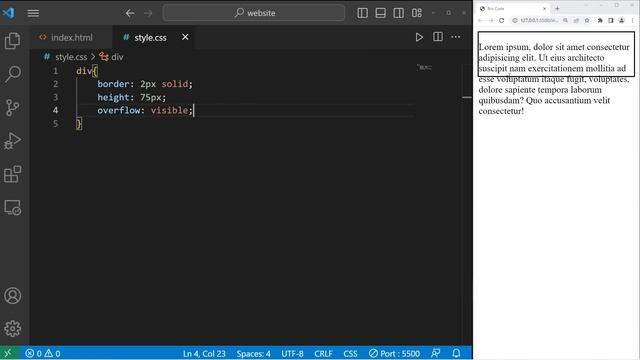Click the editor minimap code preview
Image resolution: width=640 pixels, height=360 pixels.
coord(424,67)
